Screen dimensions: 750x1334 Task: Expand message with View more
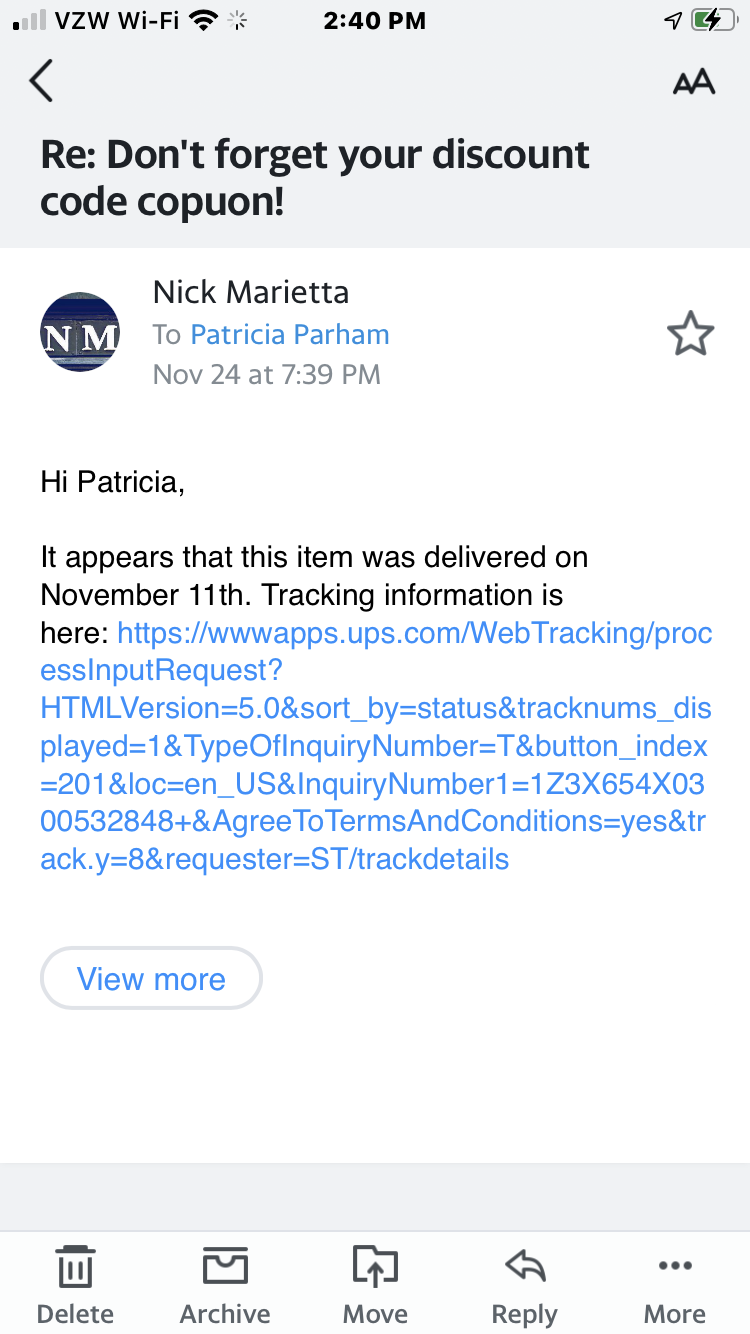point(151,978)
